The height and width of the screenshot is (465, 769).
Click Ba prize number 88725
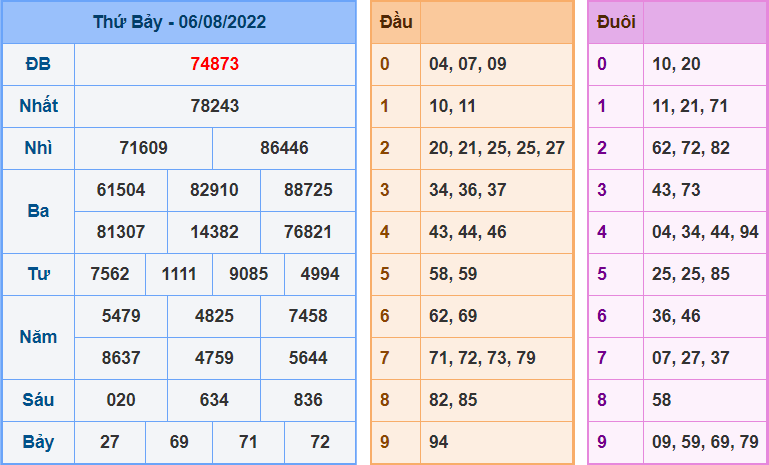click(x=308, y=190)
